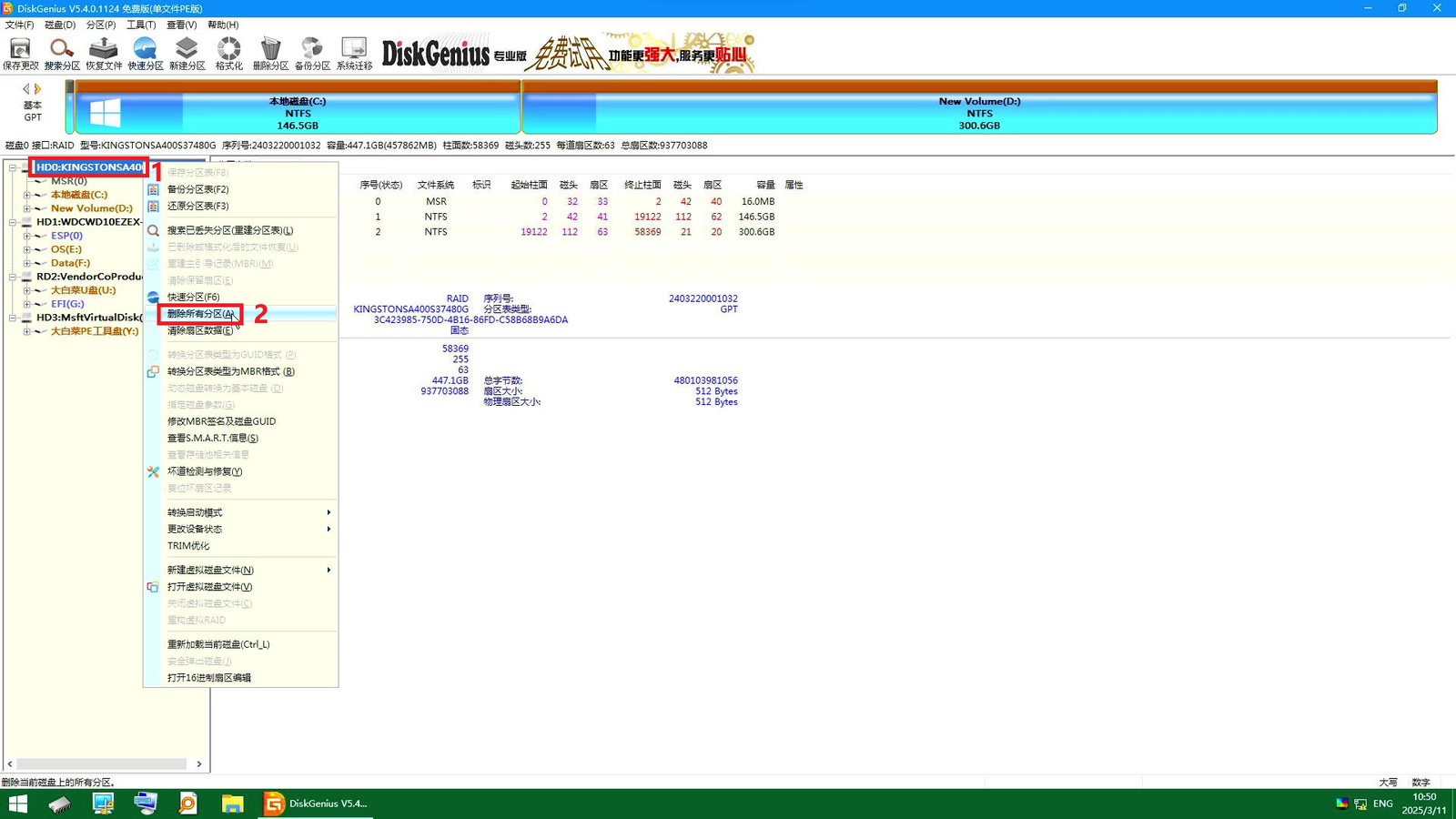
Task: Click the 快速分区 toolbar icon
Action: pyautogui.click(x=146, y=54)
